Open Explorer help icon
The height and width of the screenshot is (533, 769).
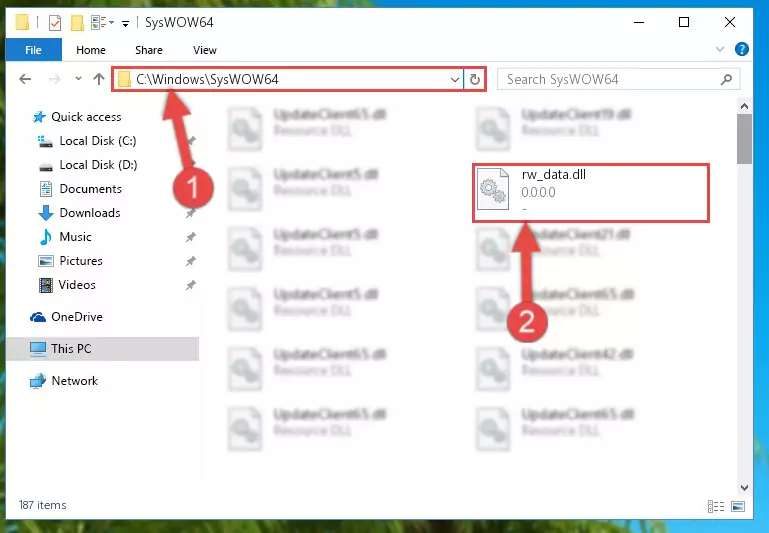tap(742, 49)
